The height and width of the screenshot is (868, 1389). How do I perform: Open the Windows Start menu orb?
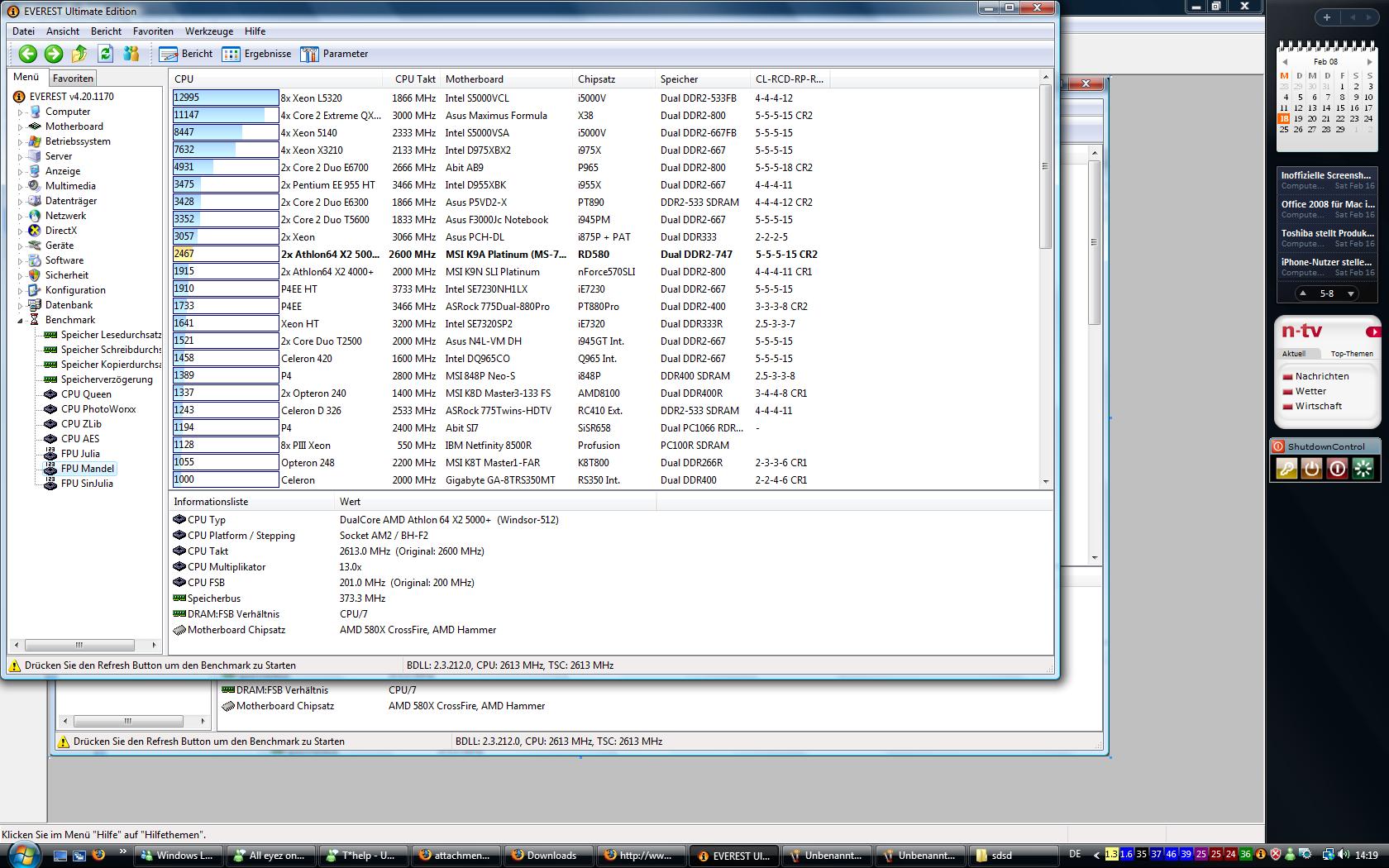click(22, 855)
